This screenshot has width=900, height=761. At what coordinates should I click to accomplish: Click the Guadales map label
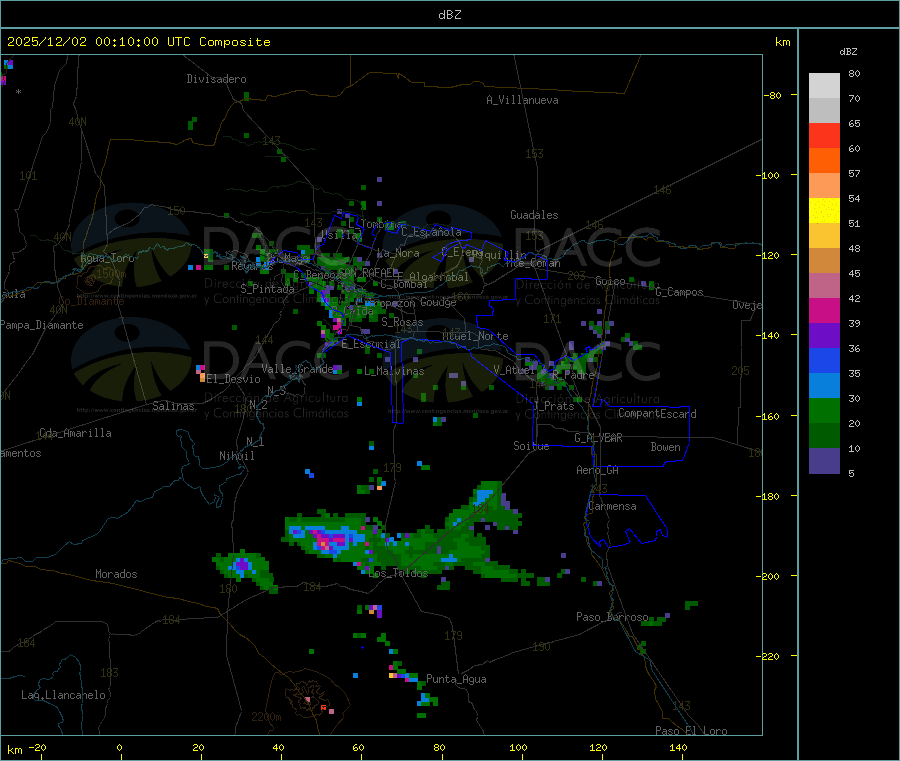534,215
